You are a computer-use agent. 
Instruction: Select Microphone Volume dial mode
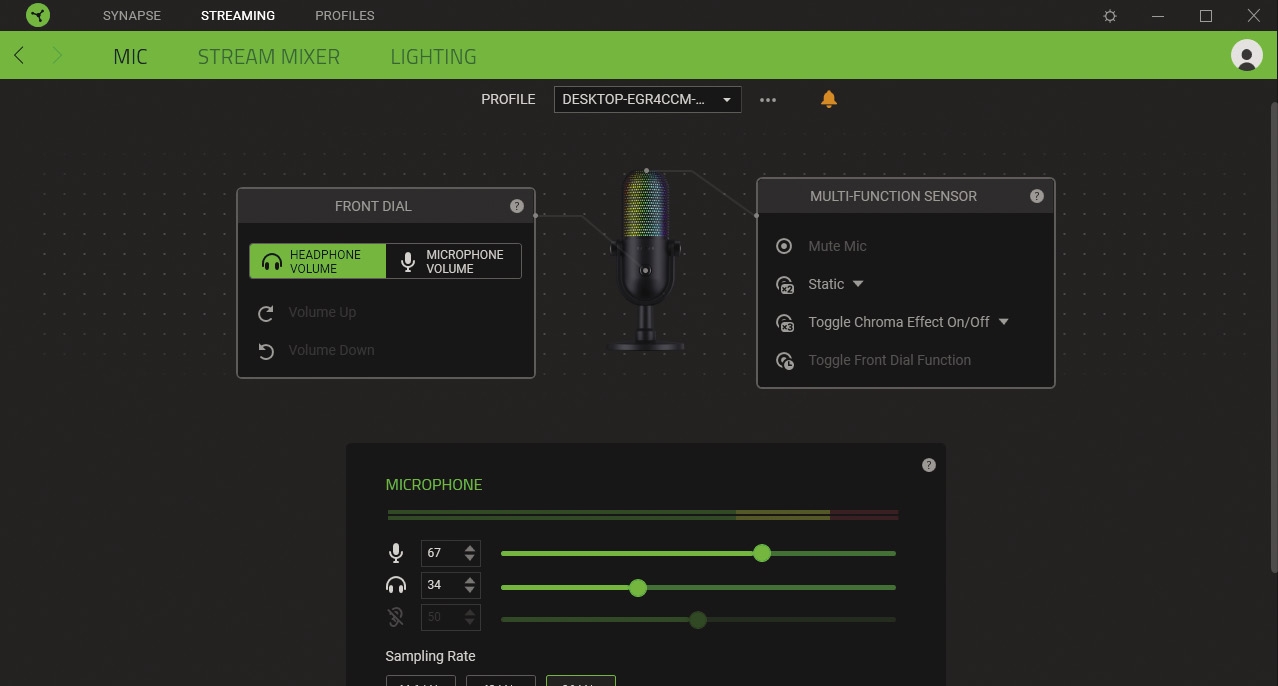[453, 262]
